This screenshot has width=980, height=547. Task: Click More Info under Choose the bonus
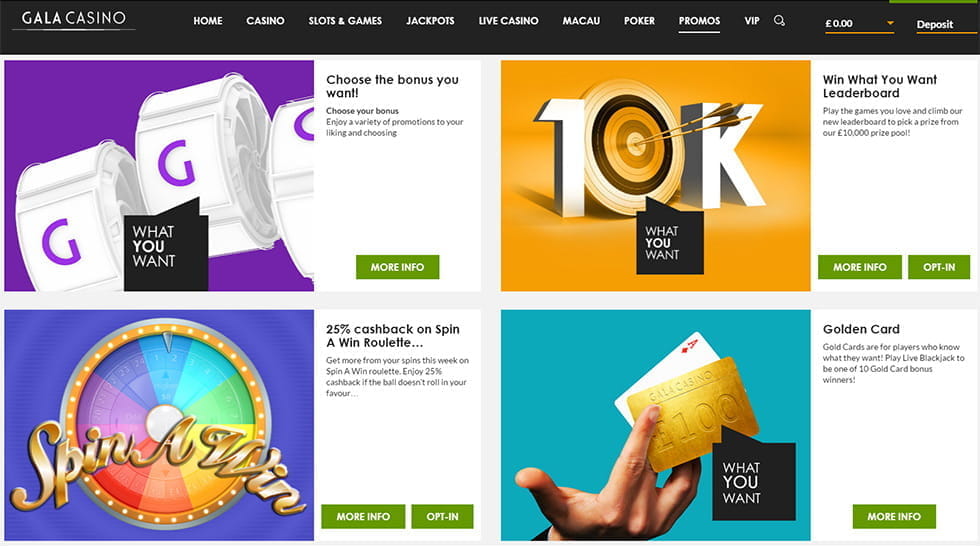tap(398, 267)
